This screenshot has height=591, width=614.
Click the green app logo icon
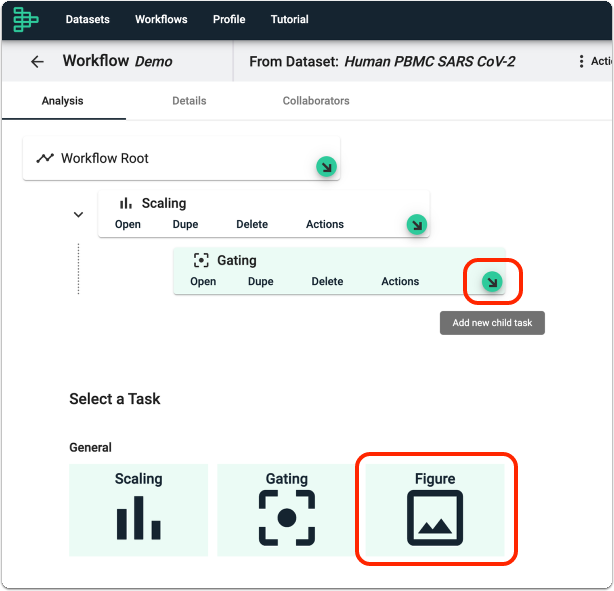pos(25,20)
